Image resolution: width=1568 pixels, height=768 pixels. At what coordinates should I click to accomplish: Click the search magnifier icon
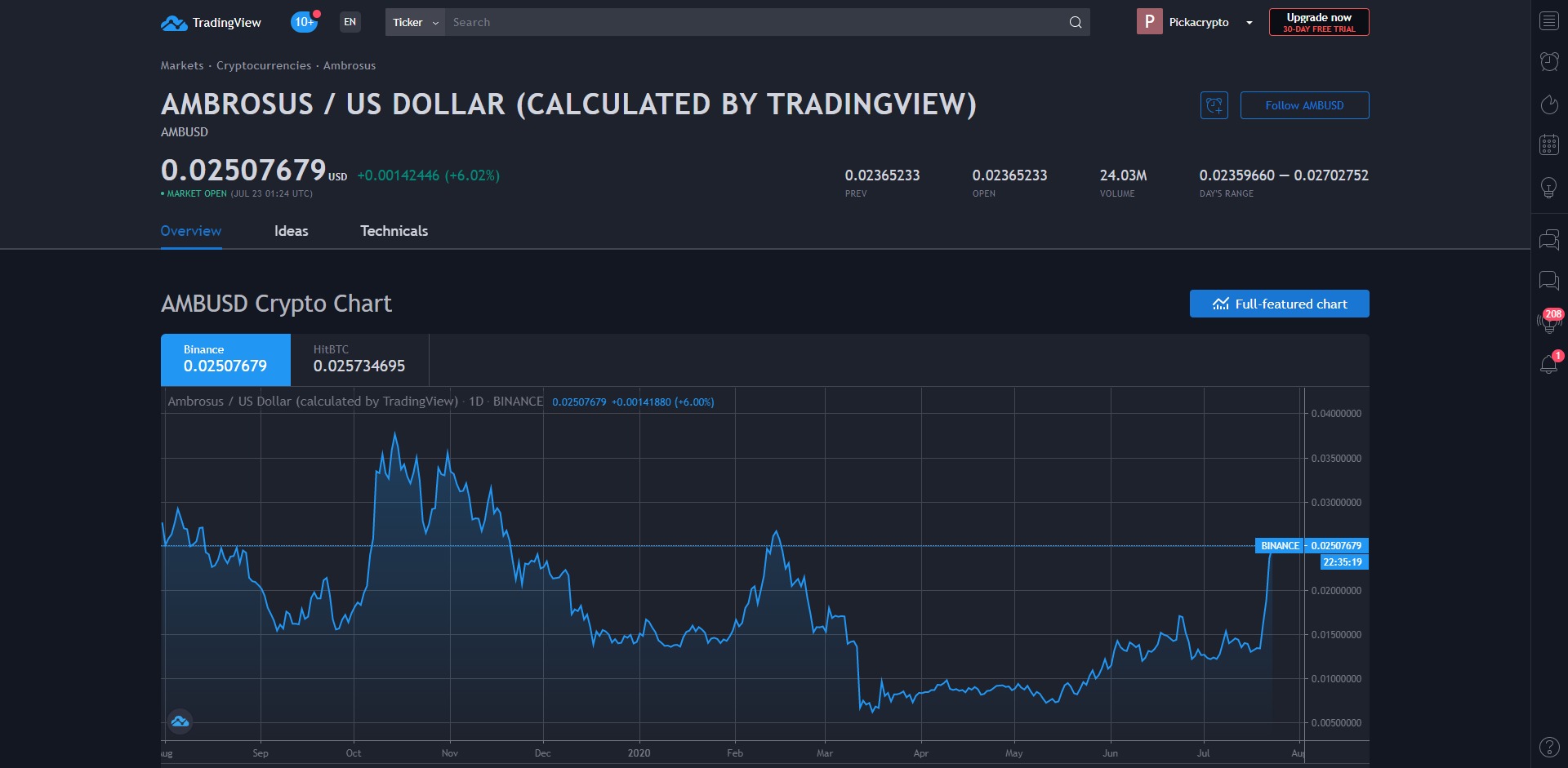tap(1076, 22)
